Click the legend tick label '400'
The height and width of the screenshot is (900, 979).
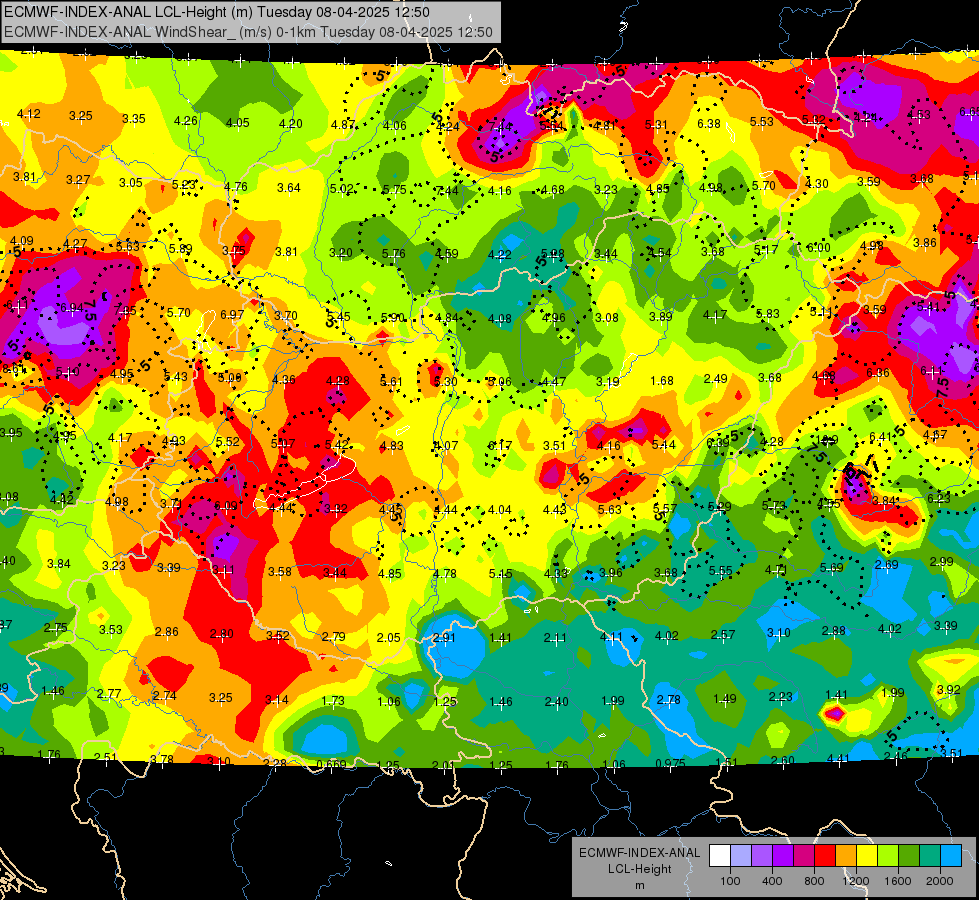click(x=772, y=881)
